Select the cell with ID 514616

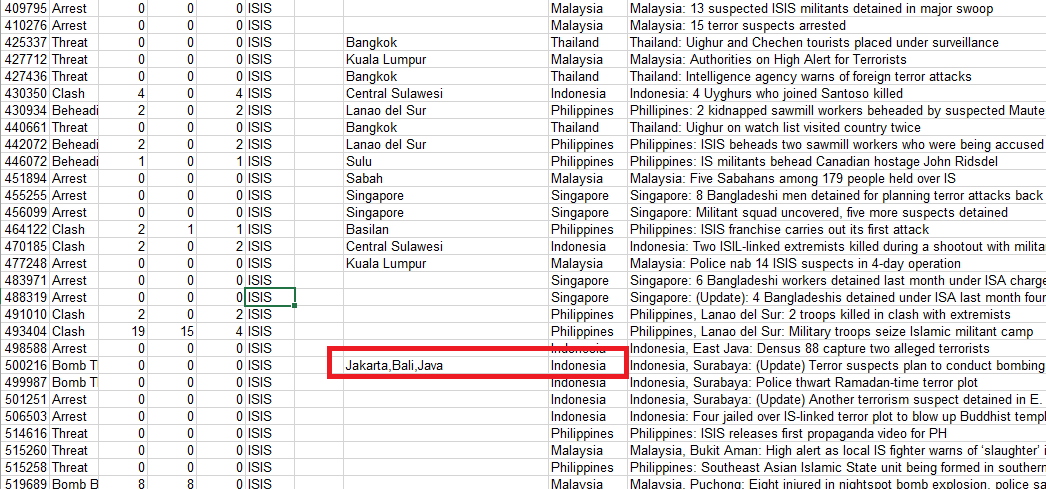(x=25, y=434)
